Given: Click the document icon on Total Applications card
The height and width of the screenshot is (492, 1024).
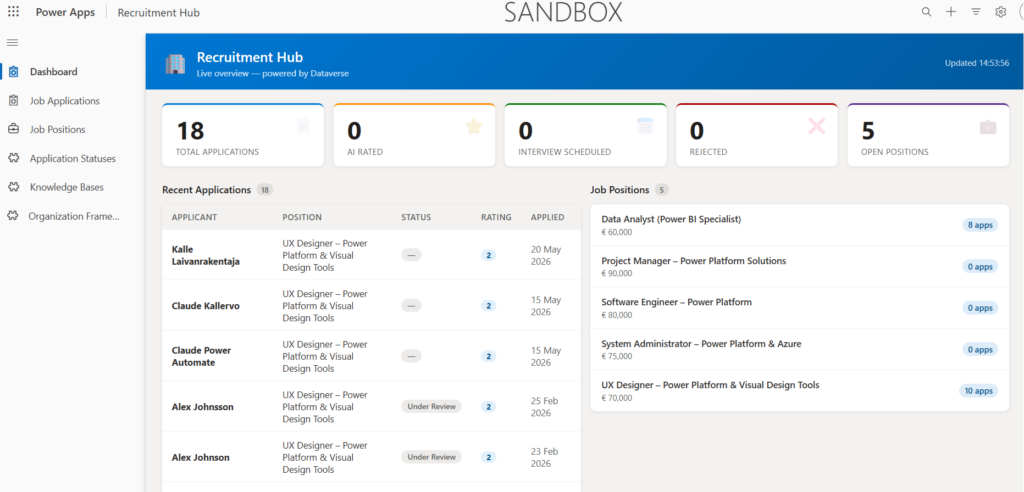Looking at the screenshot, I should 303,126.
